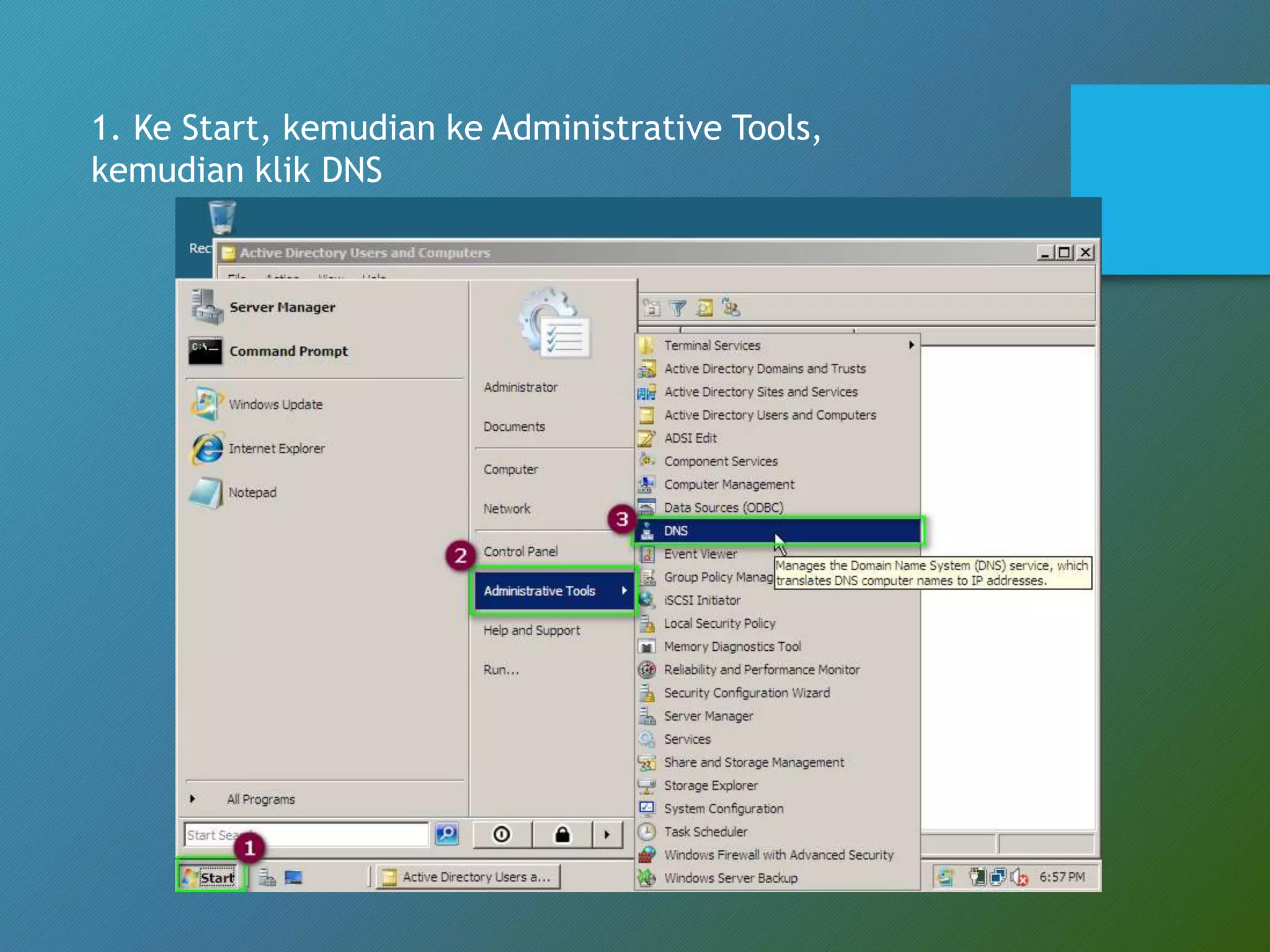Click the muted volume tray icon
The height and width of the screenshot is (952, 1270).
click(x=1019, y=877)
